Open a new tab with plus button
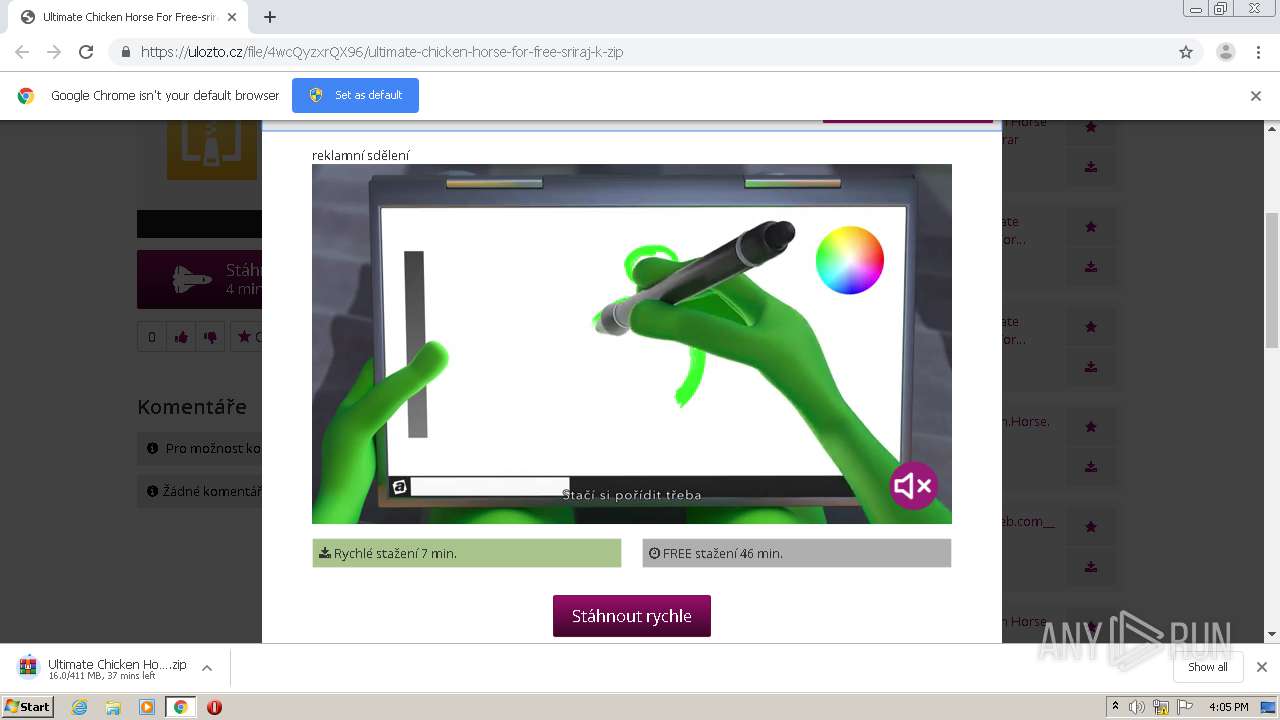1280x720 pixels. click(270, 17)
